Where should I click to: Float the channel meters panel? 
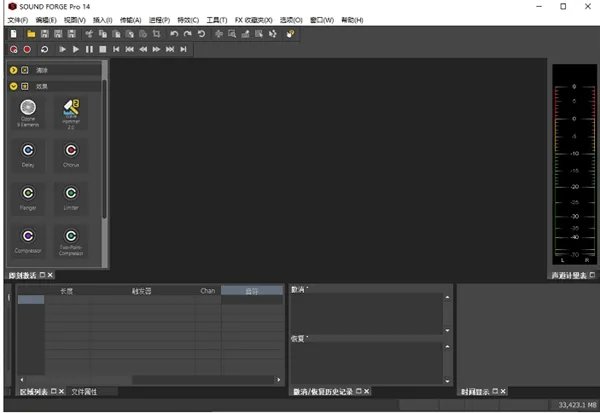[x=592, y=275]
